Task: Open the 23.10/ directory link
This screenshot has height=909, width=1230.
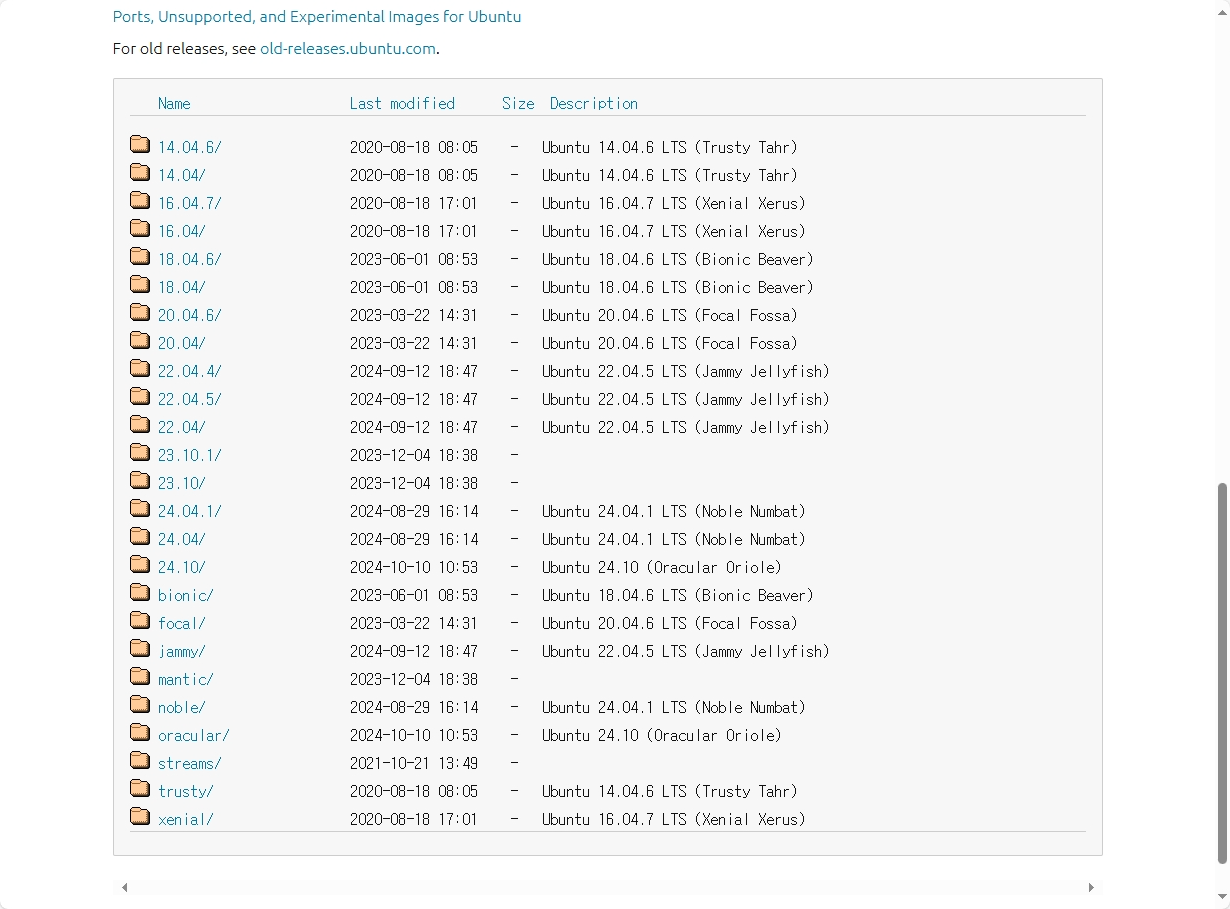Action: [x=182, y=483]
